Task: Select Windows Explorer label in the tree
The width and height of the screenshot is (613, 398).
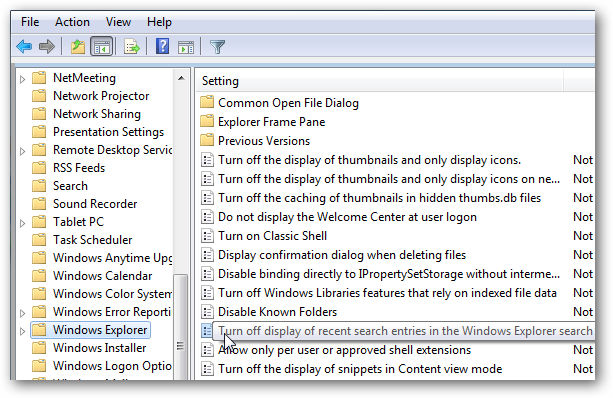Action: [100, 330]
